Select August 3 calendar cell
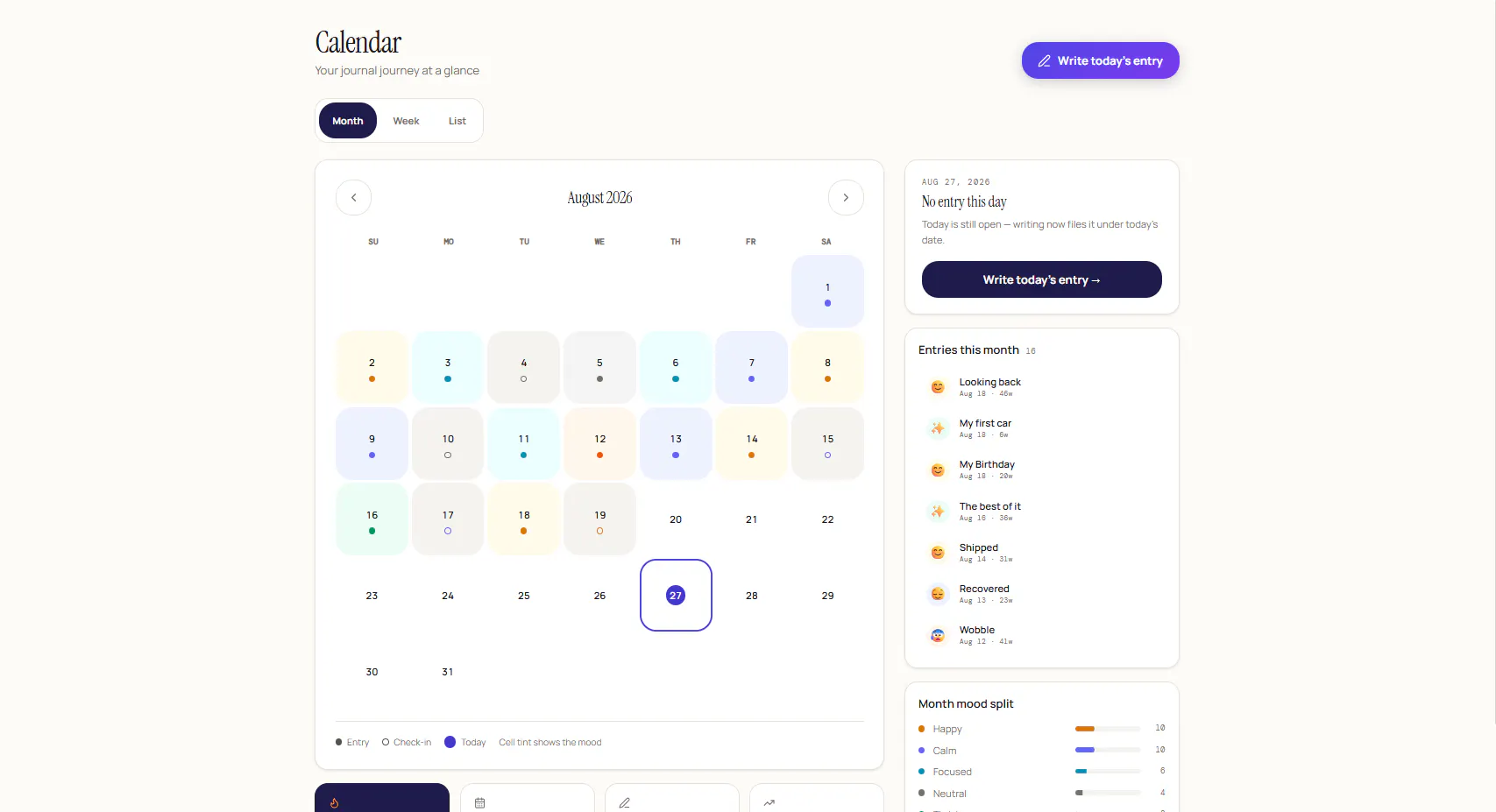 [x=448, y=367]
